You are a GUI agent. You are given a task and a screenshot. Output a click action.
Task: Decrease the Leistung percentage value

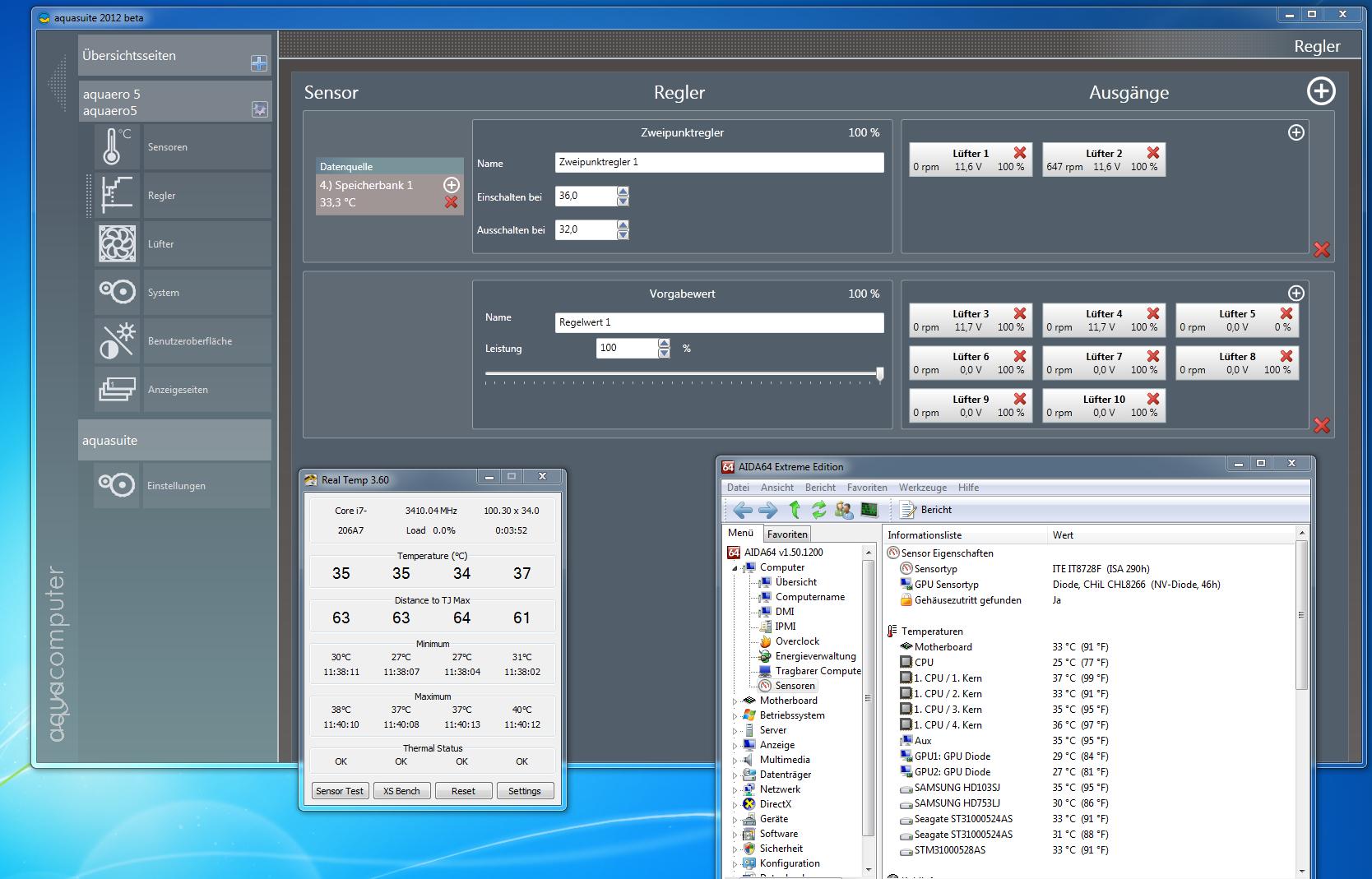pyautogui.click(x=664, y=354)
